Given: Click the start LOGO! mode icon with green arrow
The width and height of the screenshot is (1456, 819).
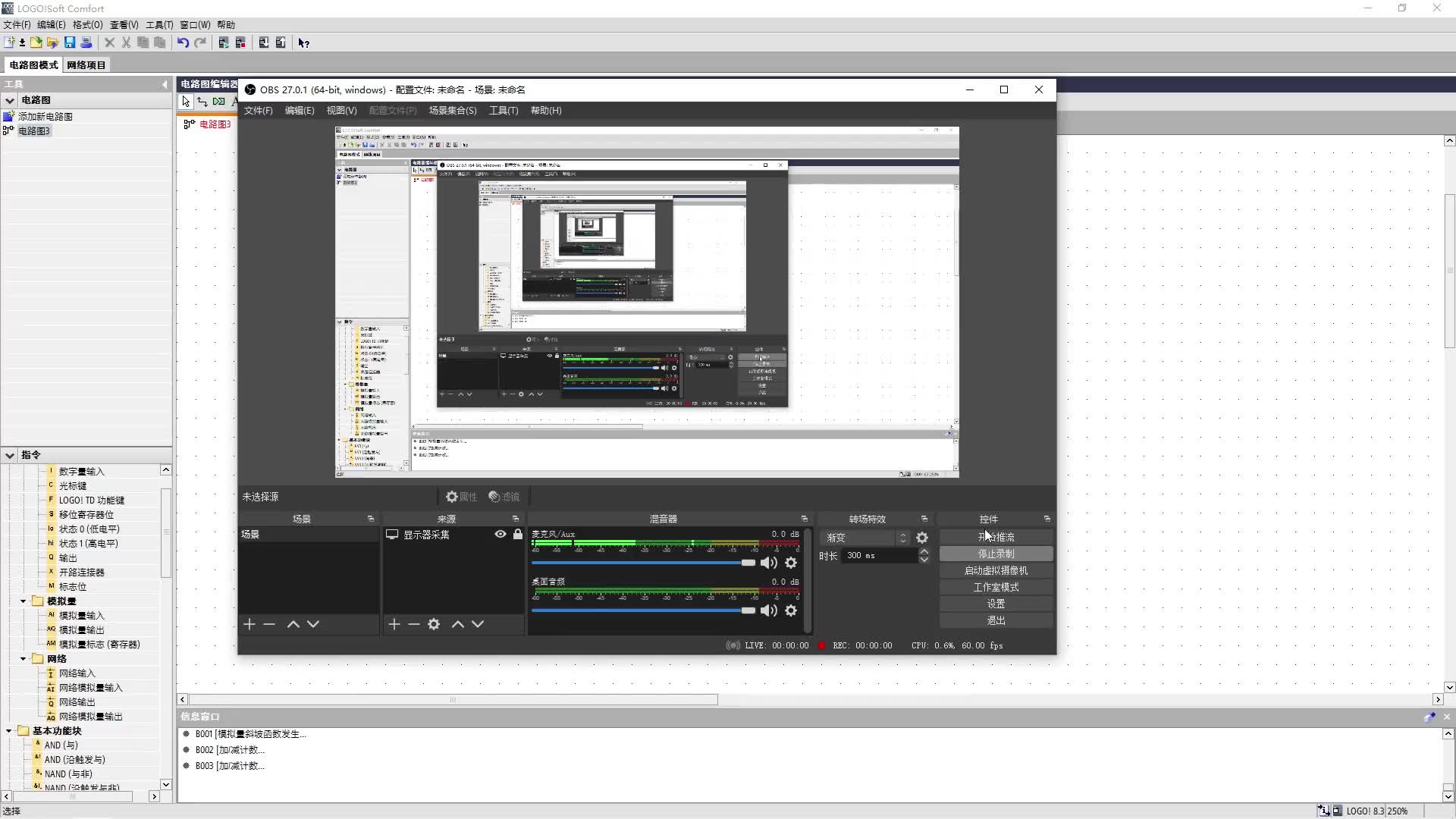Looking at the screenshot, I should tap(224, 42).
